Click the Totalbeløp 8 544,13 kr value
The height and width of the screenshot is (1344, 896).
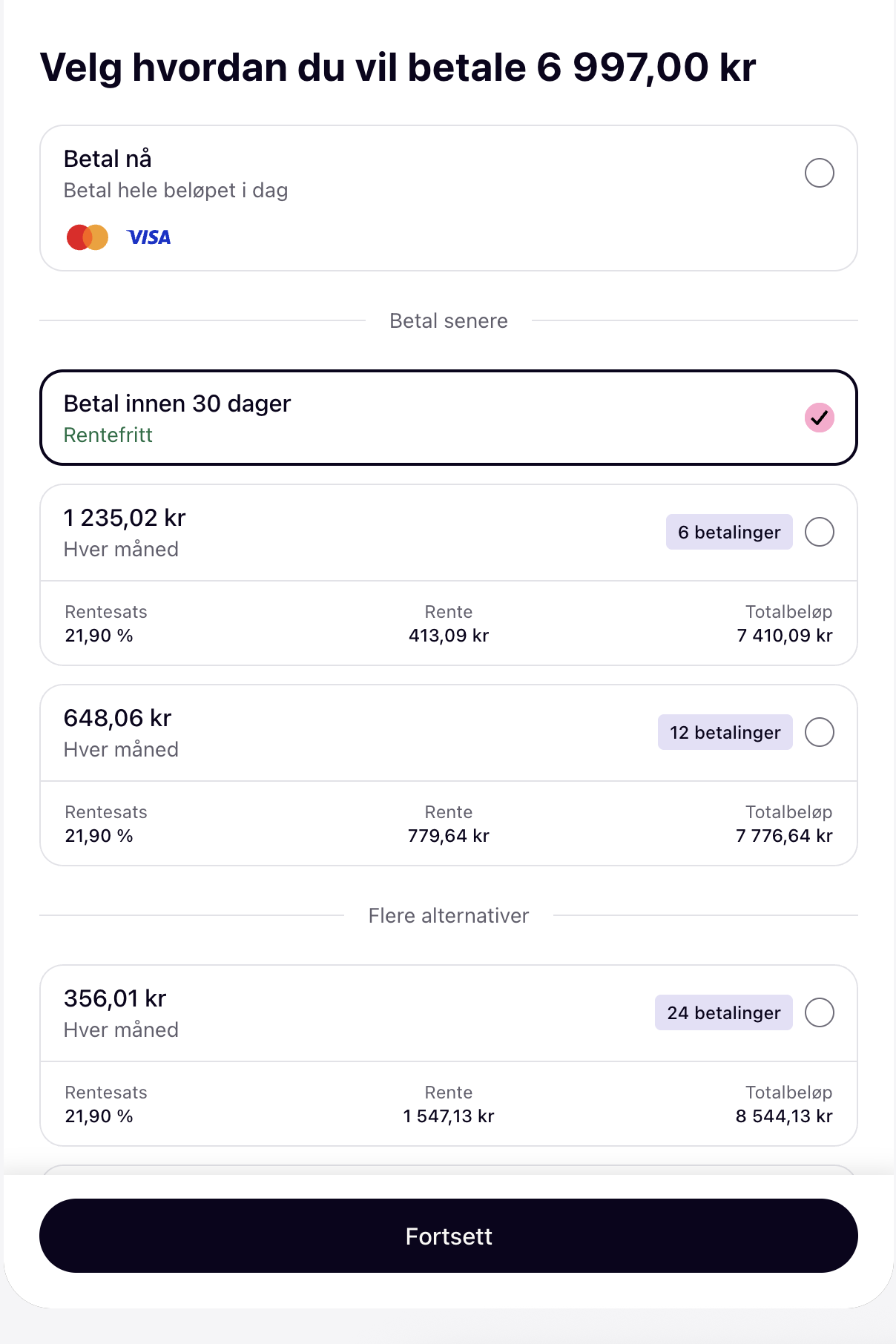click(783, 1116)
